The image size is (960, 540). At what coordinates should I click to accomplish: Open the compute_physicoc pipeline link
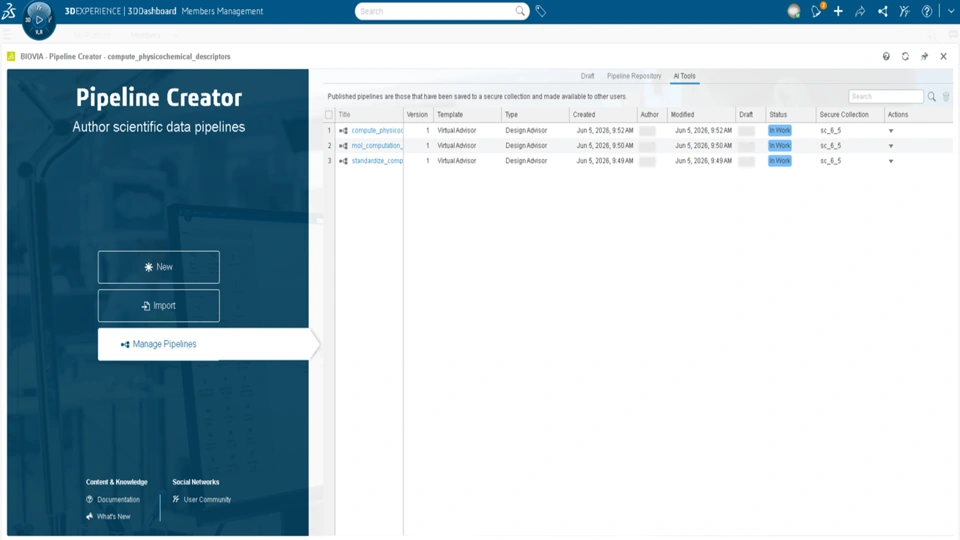pyautogui.click(x=377, y=130)
